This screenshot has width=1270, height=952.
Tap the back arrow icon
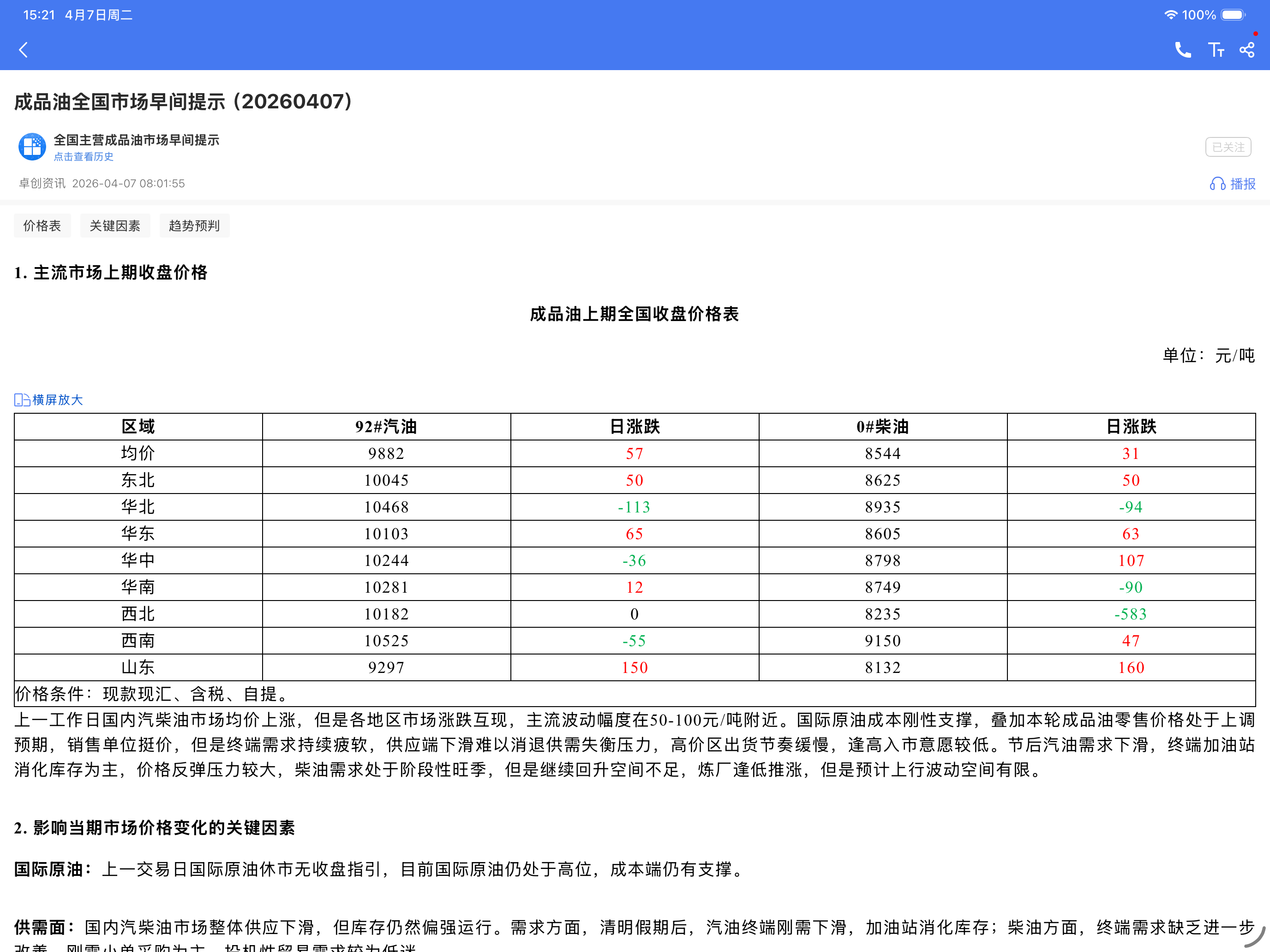[x=24, y=50]
